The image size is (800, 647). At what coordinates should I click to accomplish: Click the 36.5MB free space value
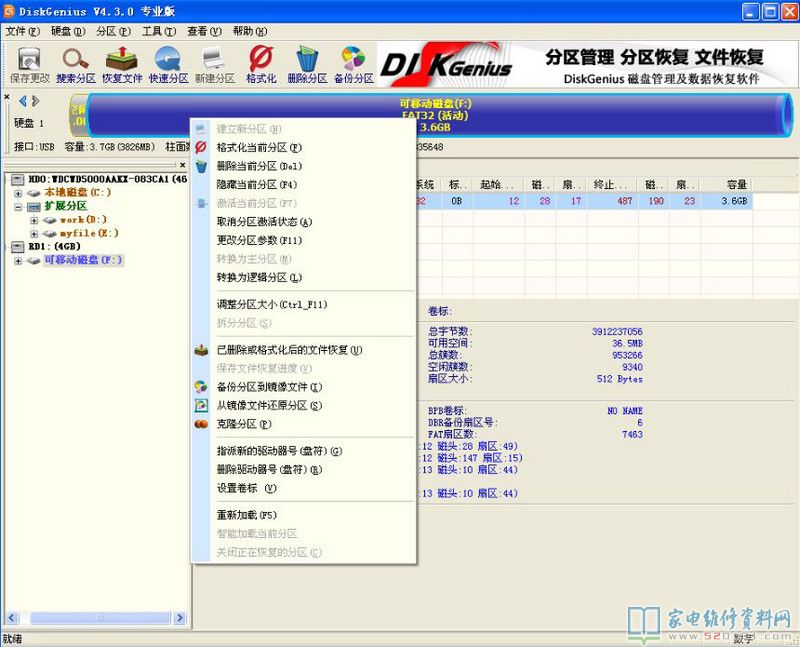(x=627, y=343)
